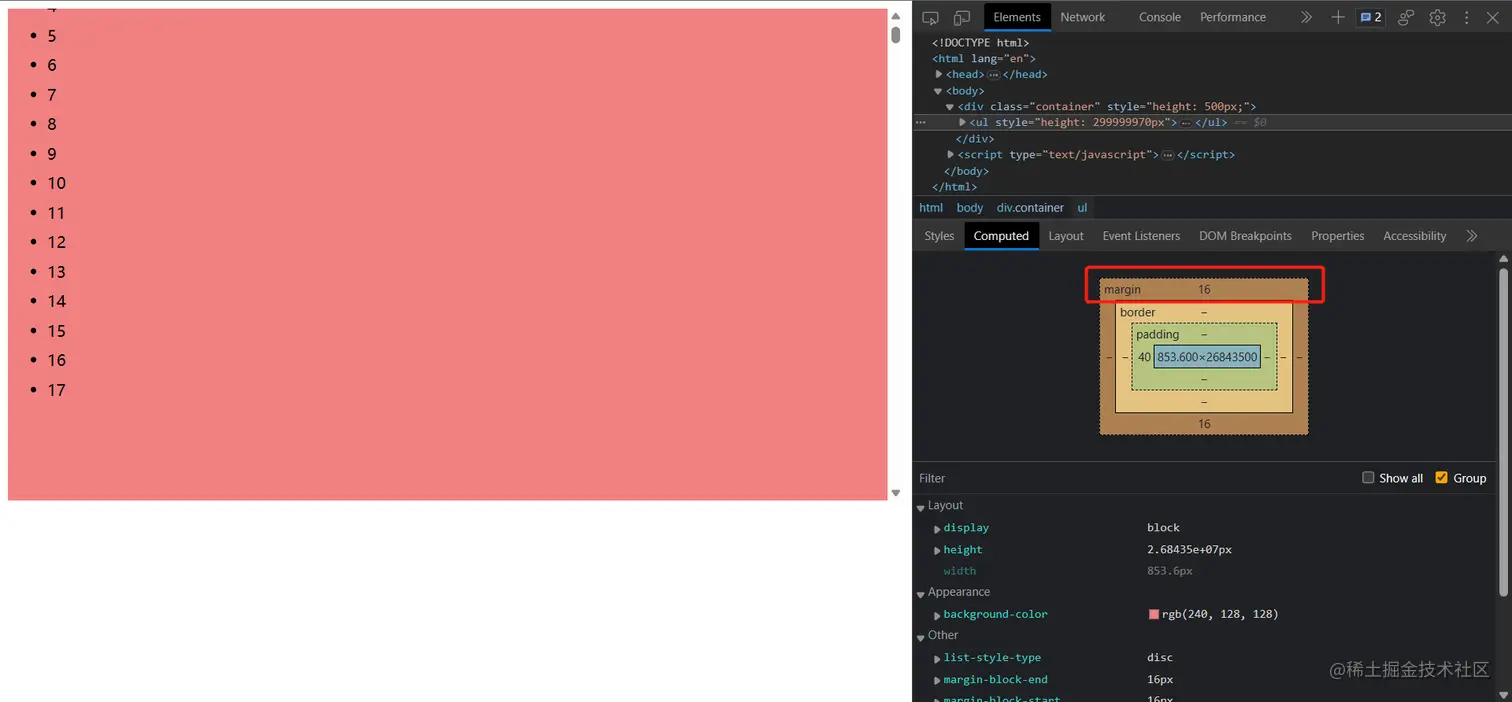Image resolution: width=1512 pixels, height=702 pixels.
Task: Expand the background-color property details
Action: click(937, 615)
